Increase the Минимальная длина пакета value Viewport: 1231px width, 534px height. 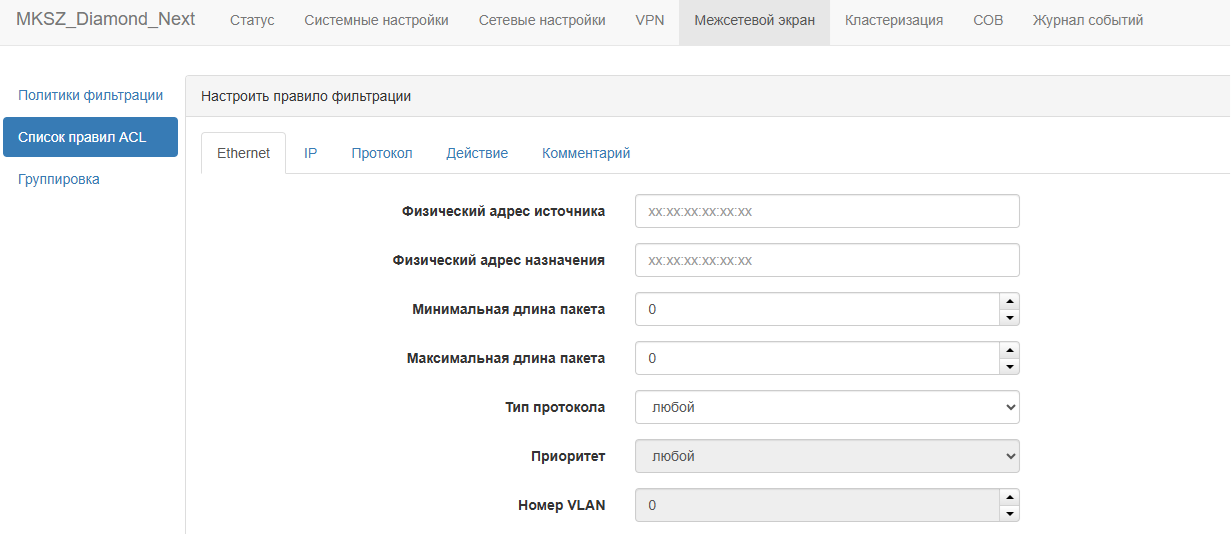(1009, 301)
